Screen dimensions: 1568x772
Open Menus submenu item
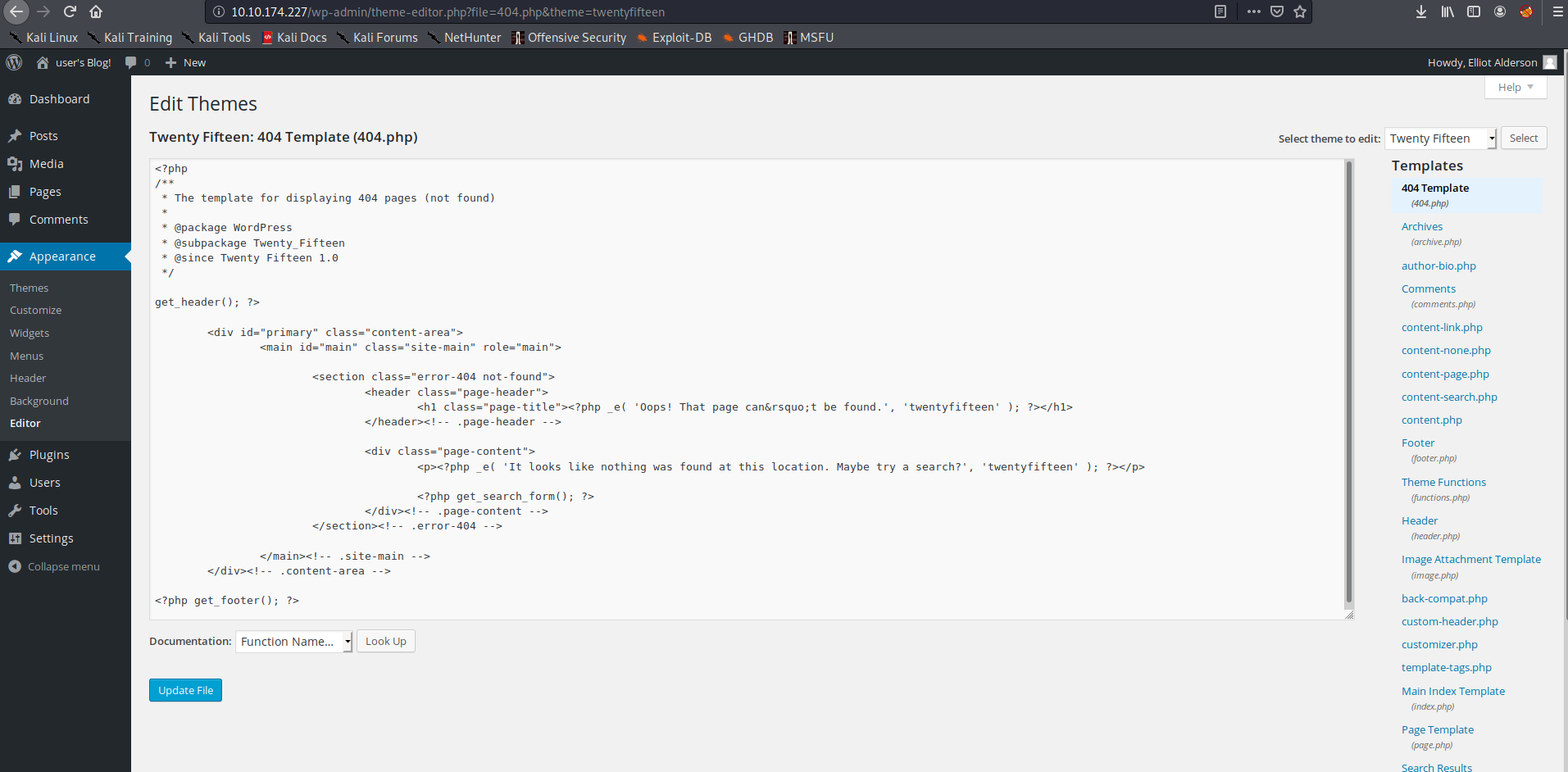(26, 356)
